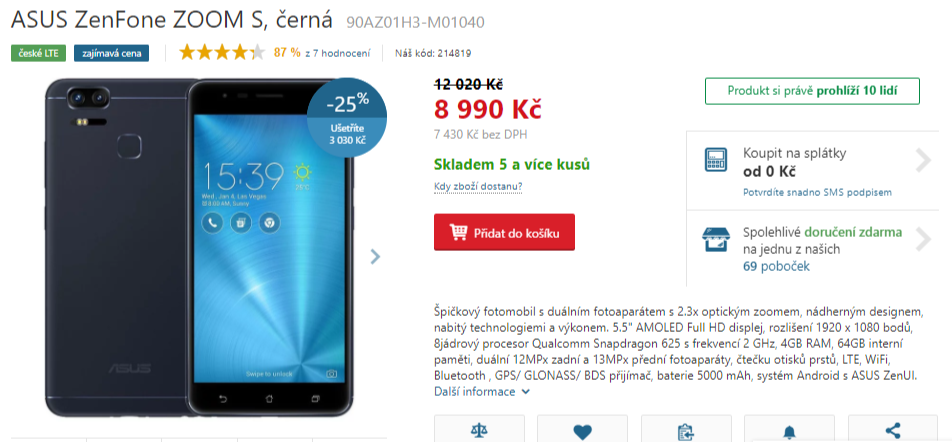Open the doručení zdarma chevron
This screenshot has height=442, width=952.
pos(923,239)
